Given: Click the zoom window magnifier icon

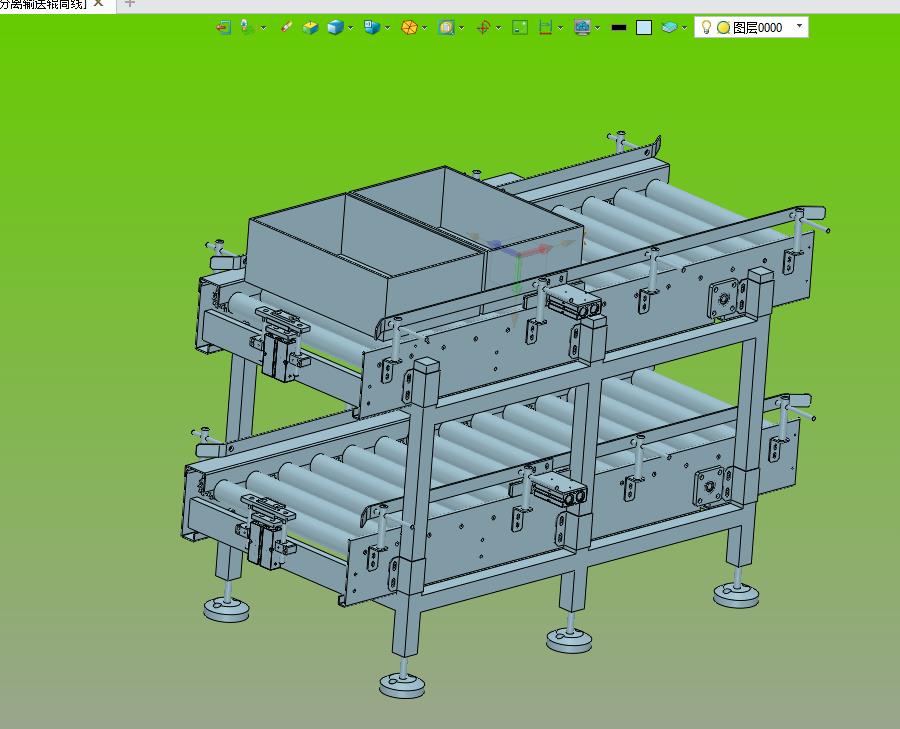Looking at the screenshot, I should click(x=446, y=27).
